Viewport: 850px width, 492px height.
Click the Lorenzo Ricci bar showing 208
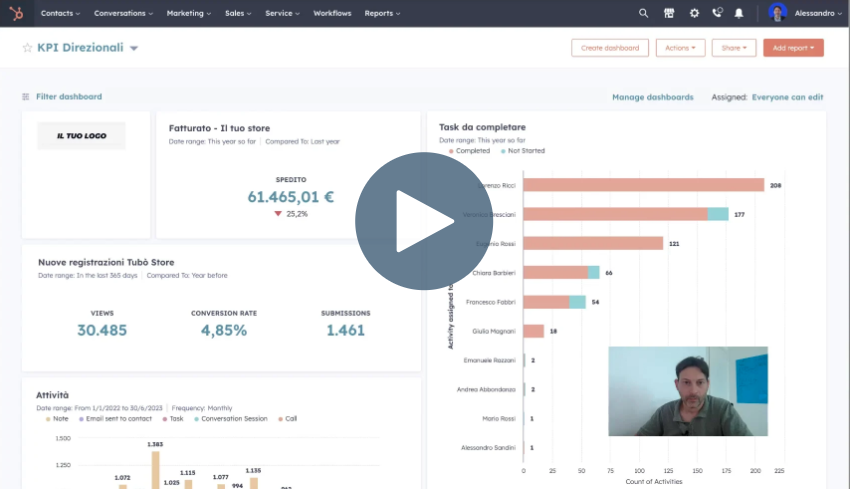(643, 185)
